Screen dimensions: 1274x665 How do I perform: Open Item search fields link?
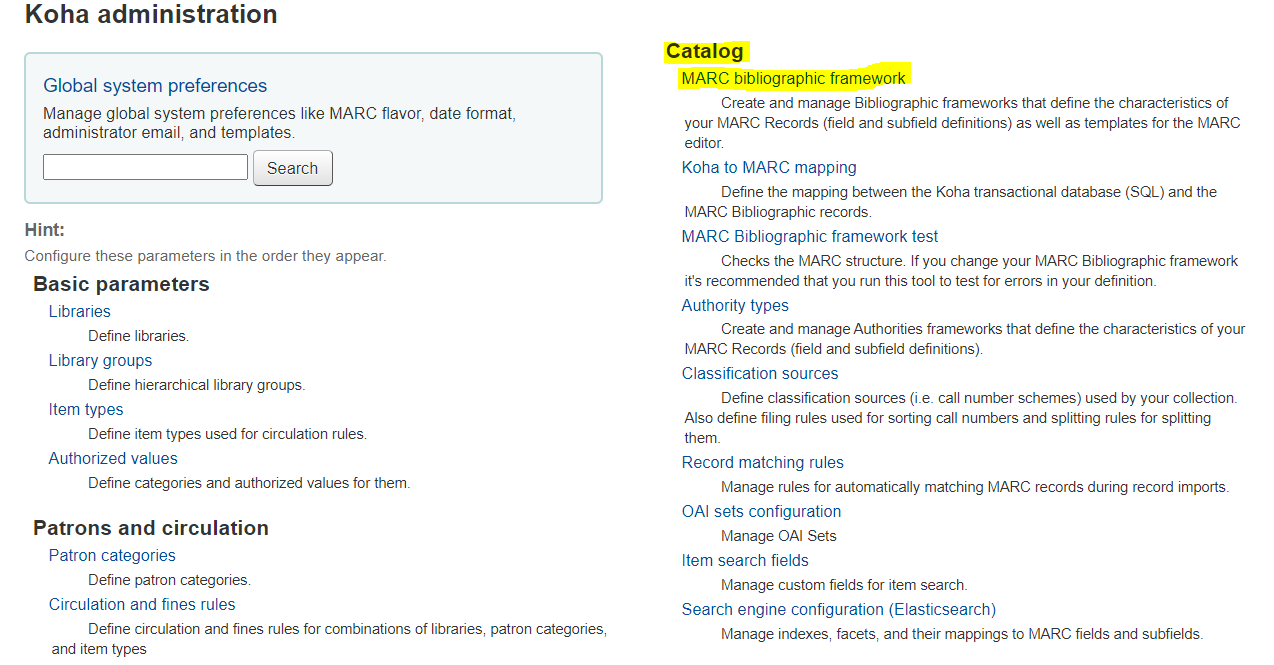(745, 561)
